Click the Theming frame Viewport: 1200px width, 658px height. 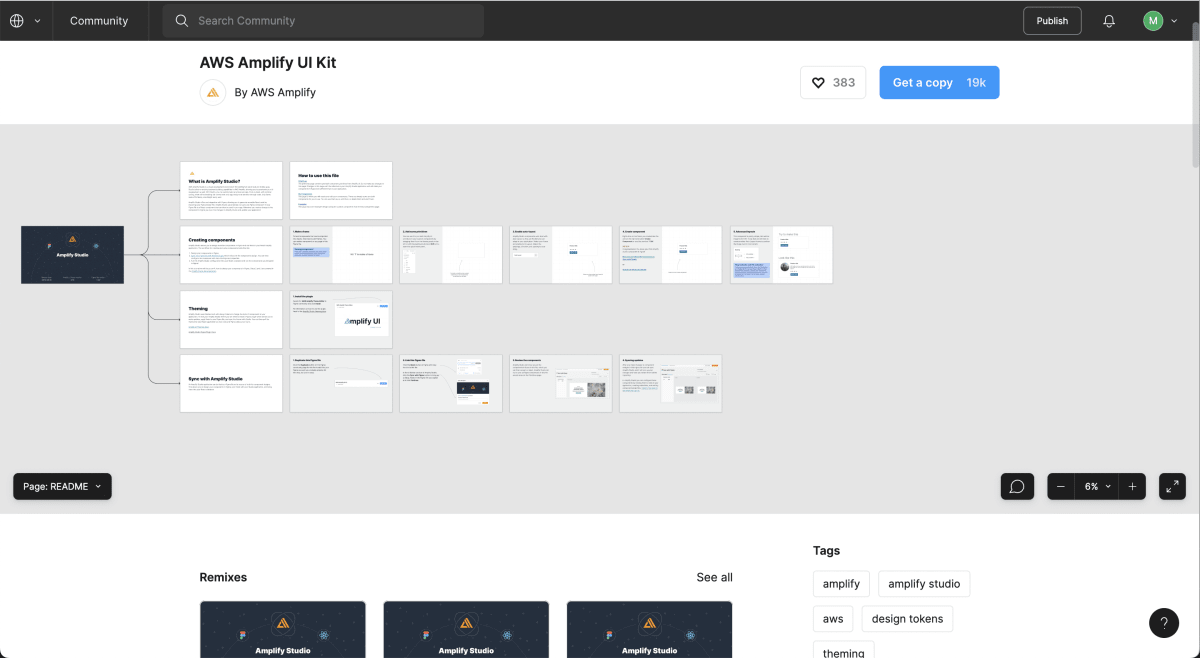coord(231,319)
